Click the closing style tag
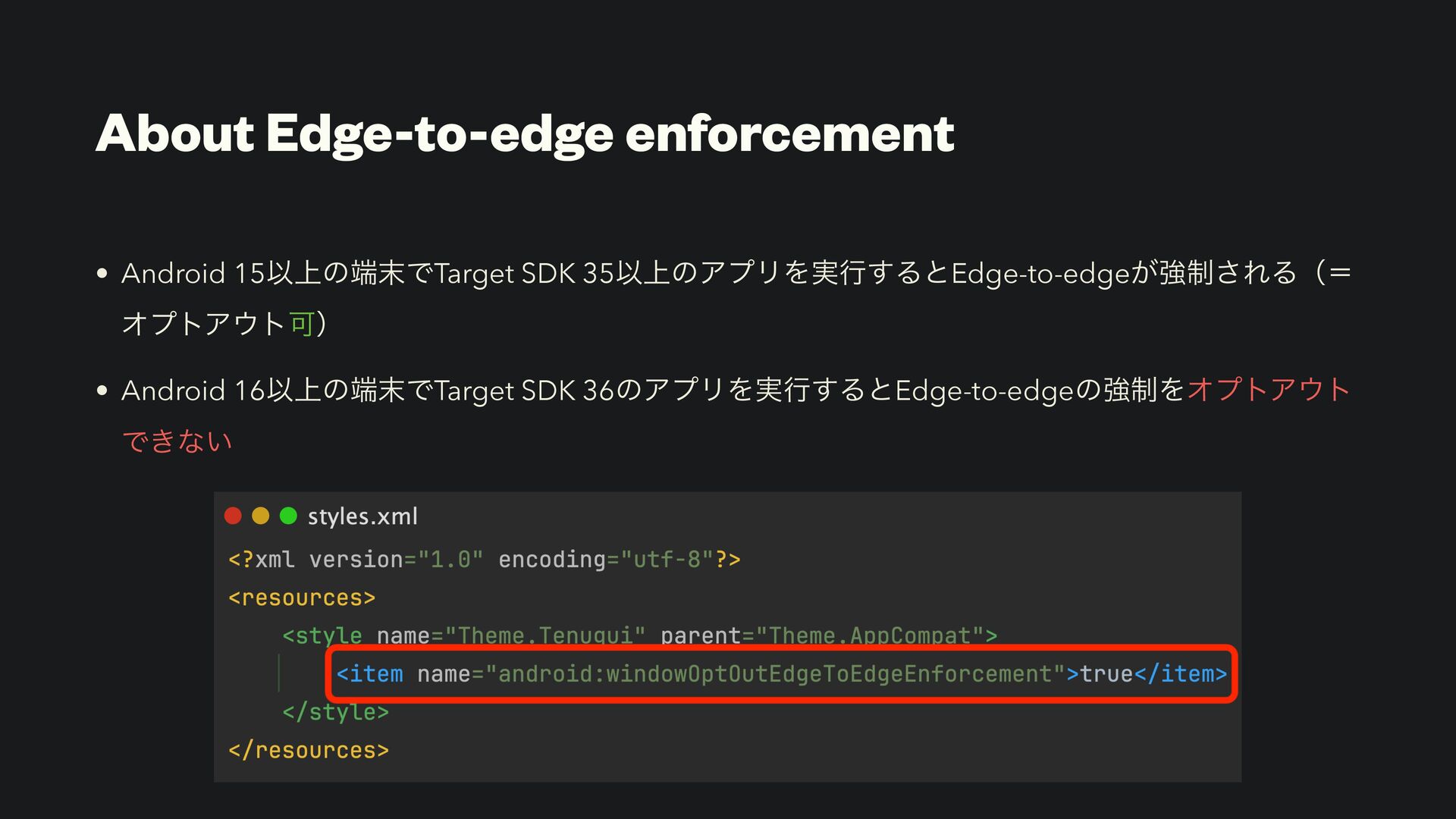This screenshot has width=1456, height=819. point(335,712)
